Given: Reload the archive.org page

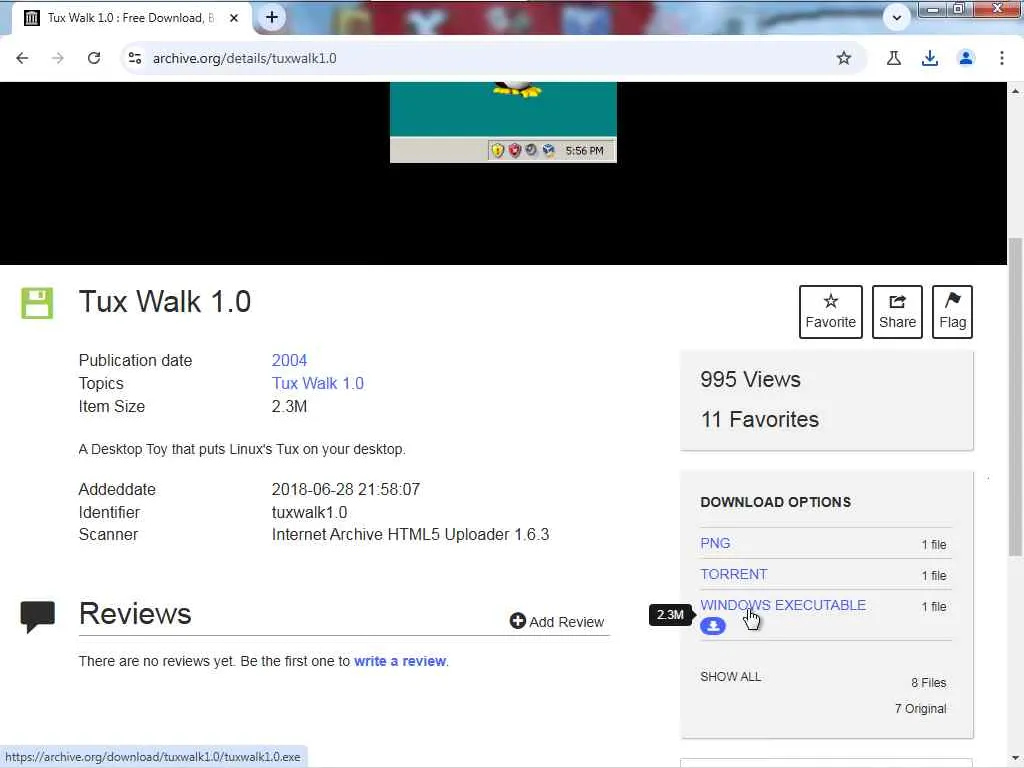Looking at the screenshot, I should [x=94, y=58].
